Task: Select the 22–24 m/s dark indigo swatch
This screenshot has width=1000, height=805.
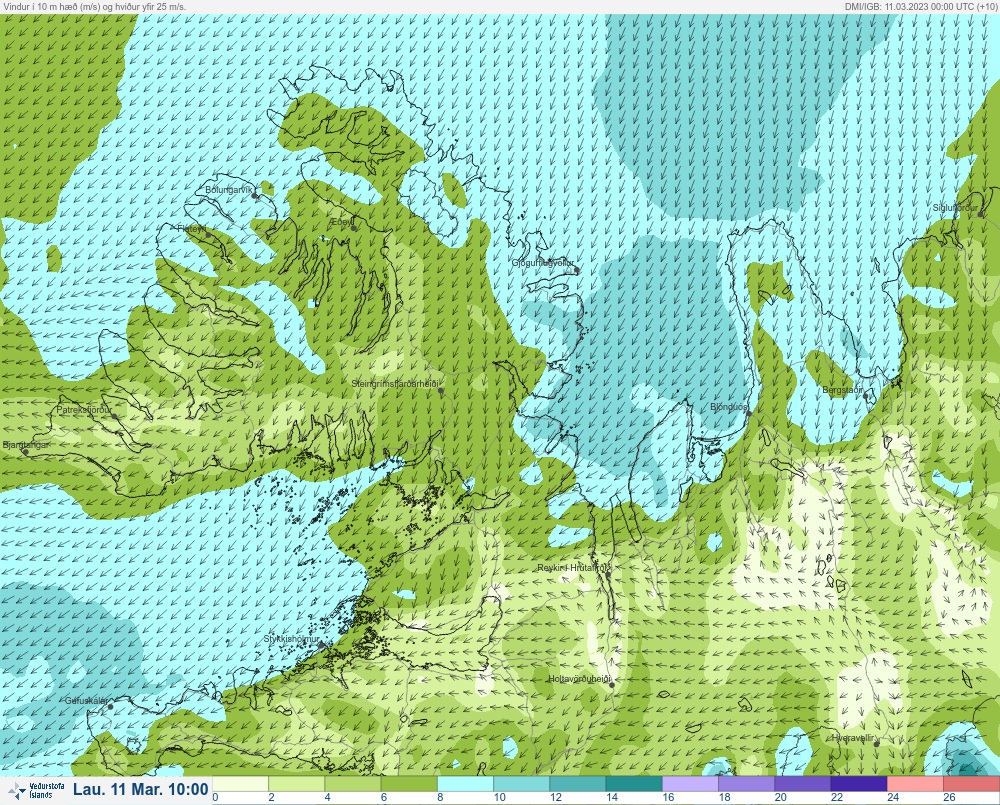Action: point(859,783)
